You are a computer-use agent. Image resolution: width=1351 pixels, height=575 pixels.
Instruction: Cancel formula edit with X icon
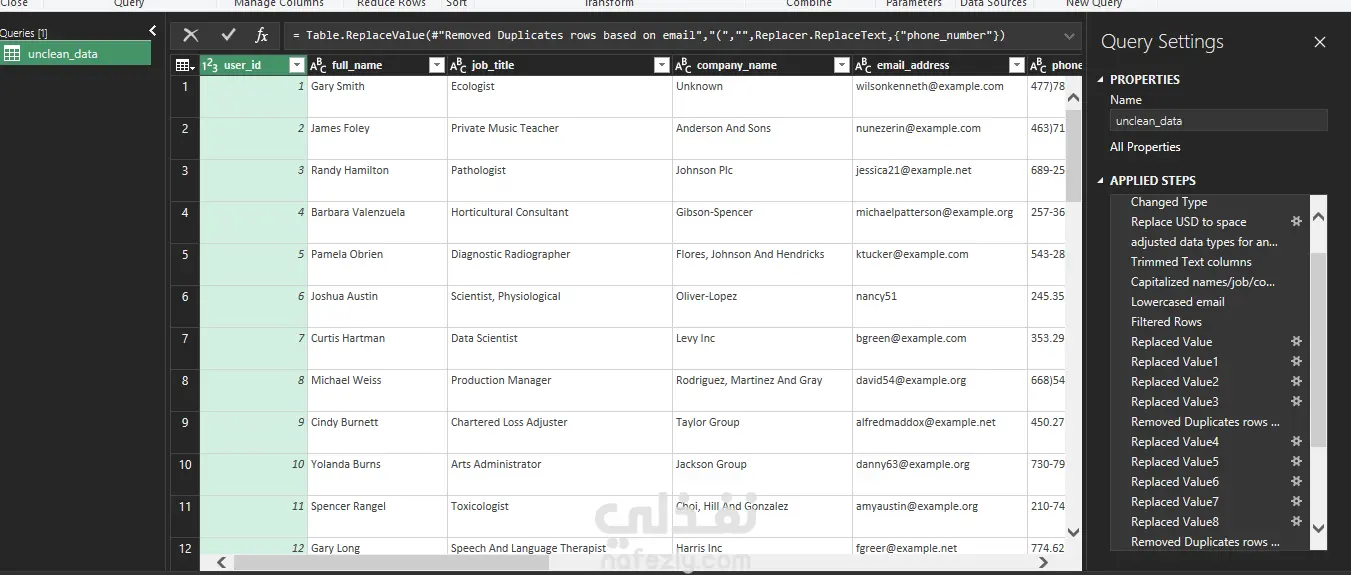click(x=191, y=35)
